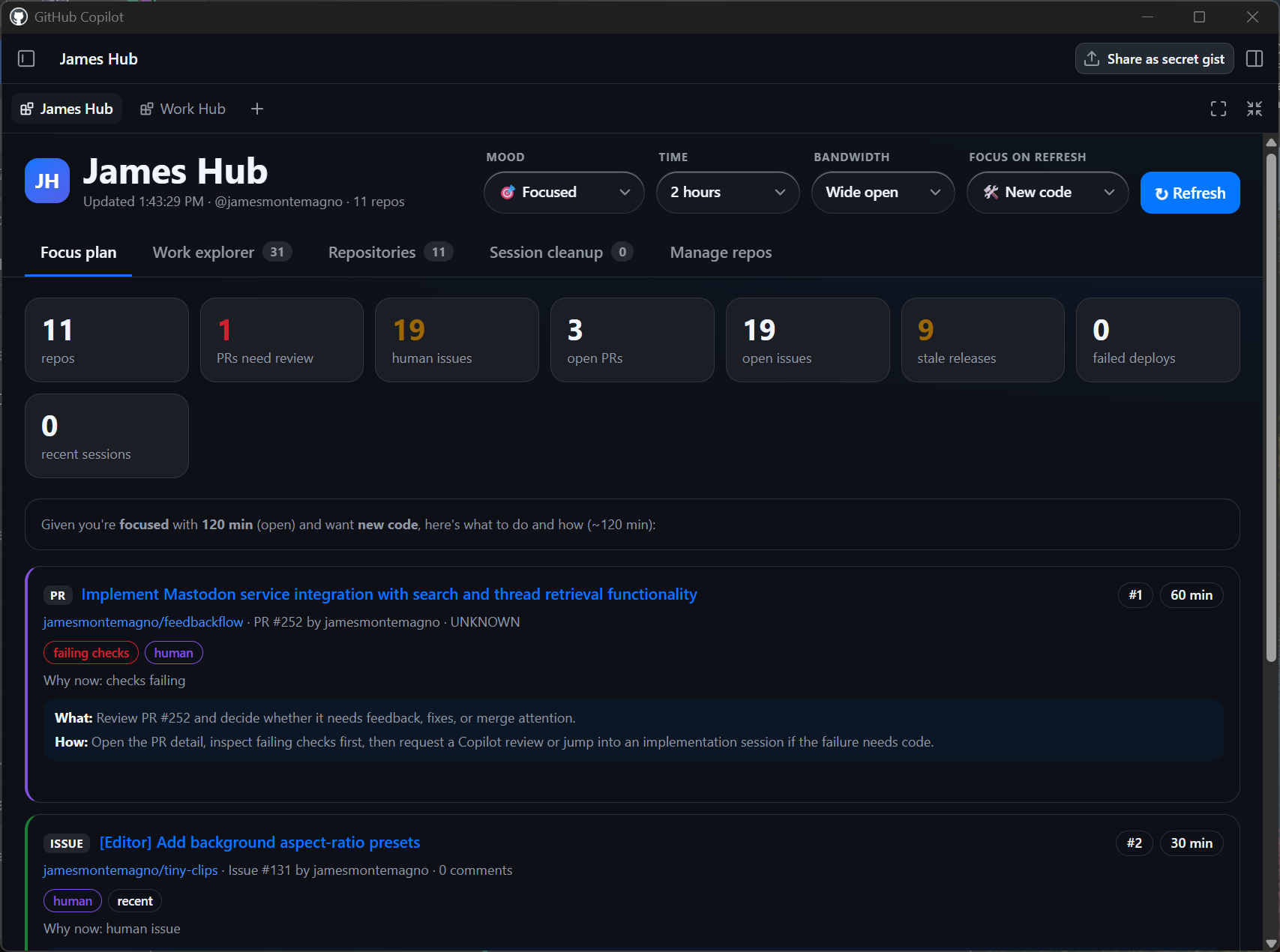Open the Mood dropdown set to Focused
The width and height of the screenshot is (1280, 952).
(x=564, y=193)
